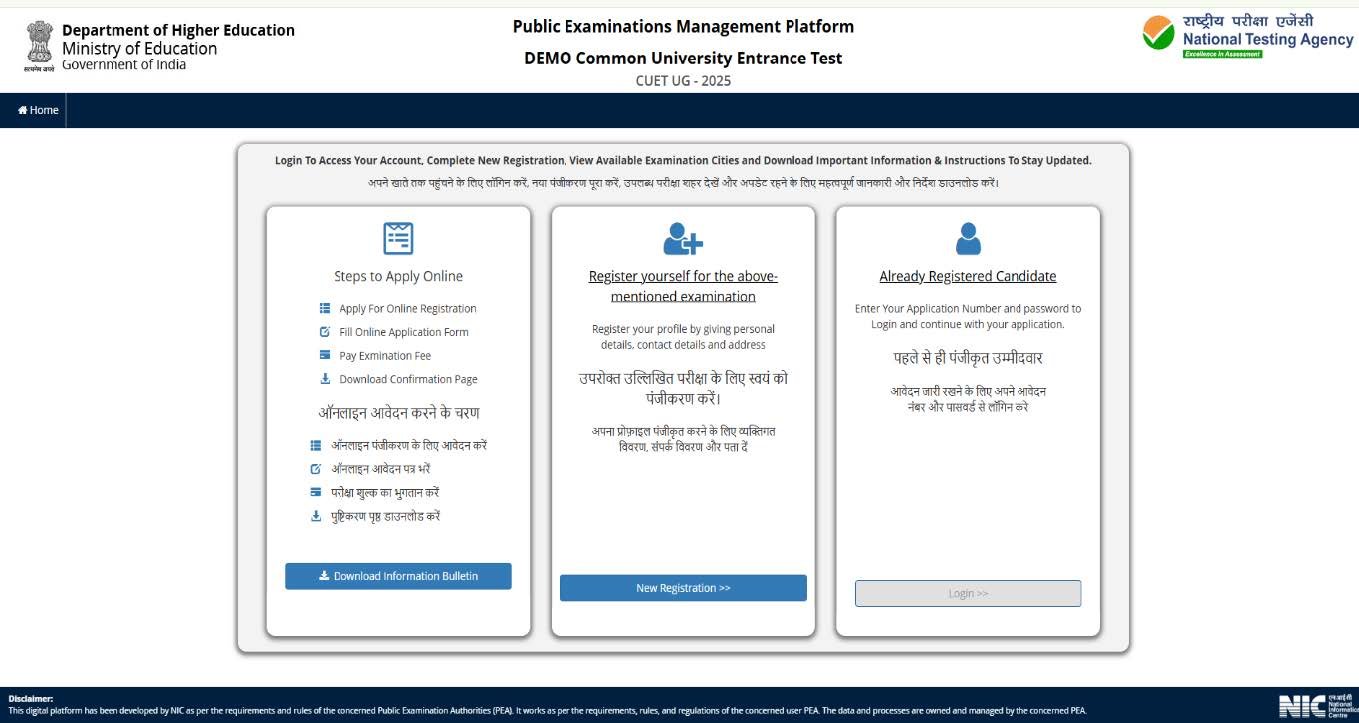Click 'CUET UG - 2025' text

tap(683, 81)
